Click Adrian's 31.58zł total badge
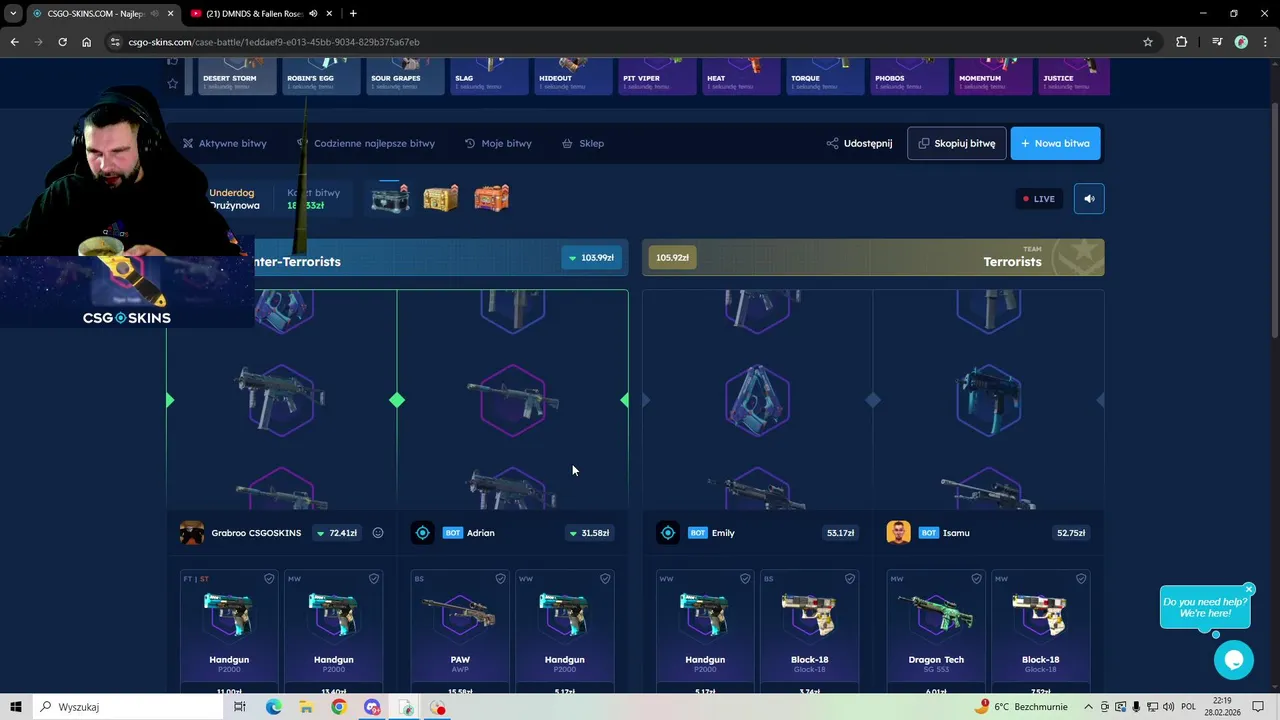Viewport: 1280px width, 720px height. pos(589,533)
